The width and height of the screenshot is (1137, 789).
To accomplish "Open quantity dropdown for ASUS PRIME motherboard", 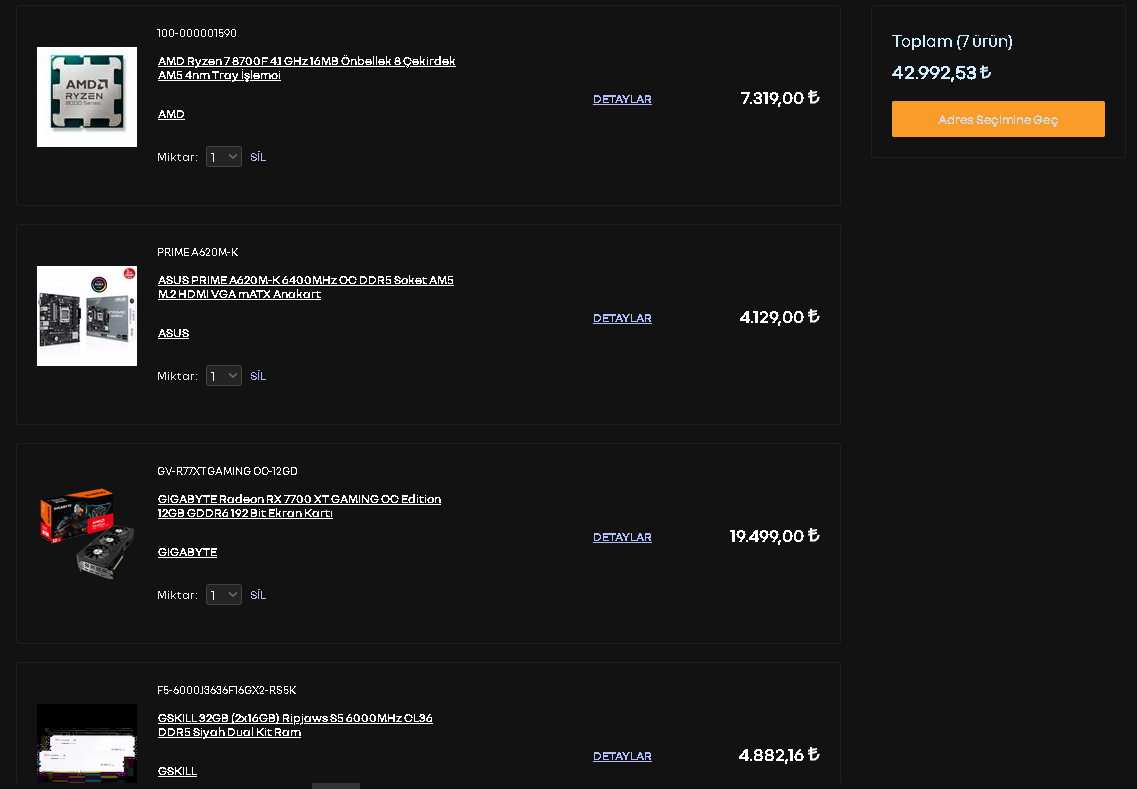I will (223, 376).
